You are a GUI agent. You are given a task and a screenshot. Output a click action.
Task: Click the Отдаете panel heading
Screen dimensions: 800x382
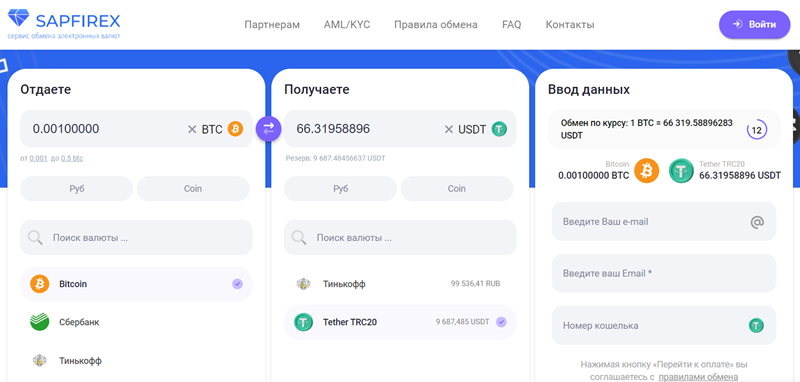click(45, 90)
